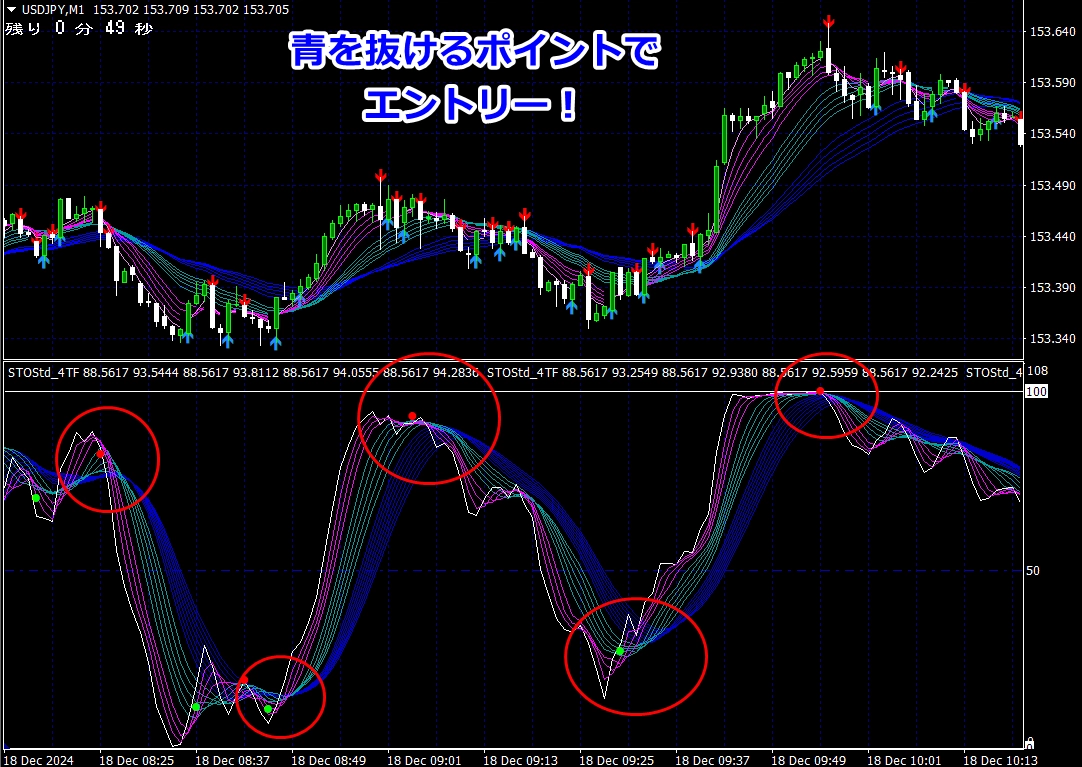
Task: Click the red dot in the top-center red circle
Action: pyautogui.click(x=411, y=415)
